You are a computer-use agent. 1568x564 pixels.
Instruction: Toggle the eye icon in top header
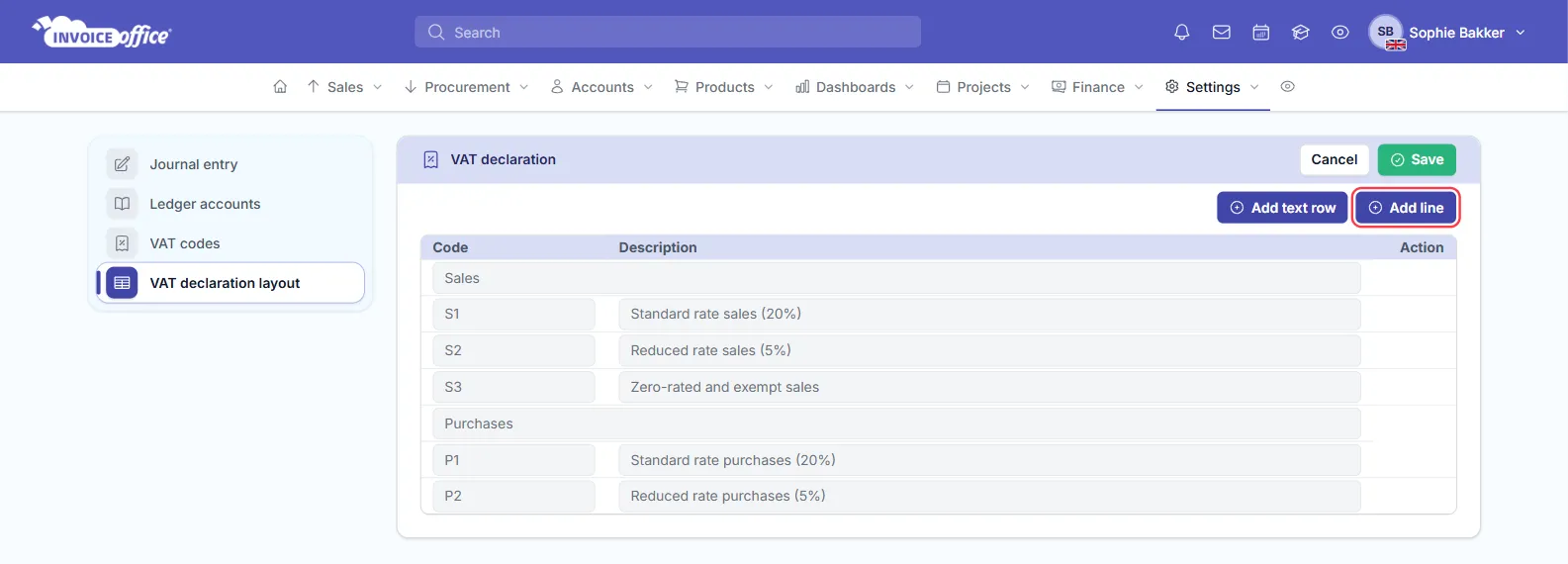click(1339, 33)
